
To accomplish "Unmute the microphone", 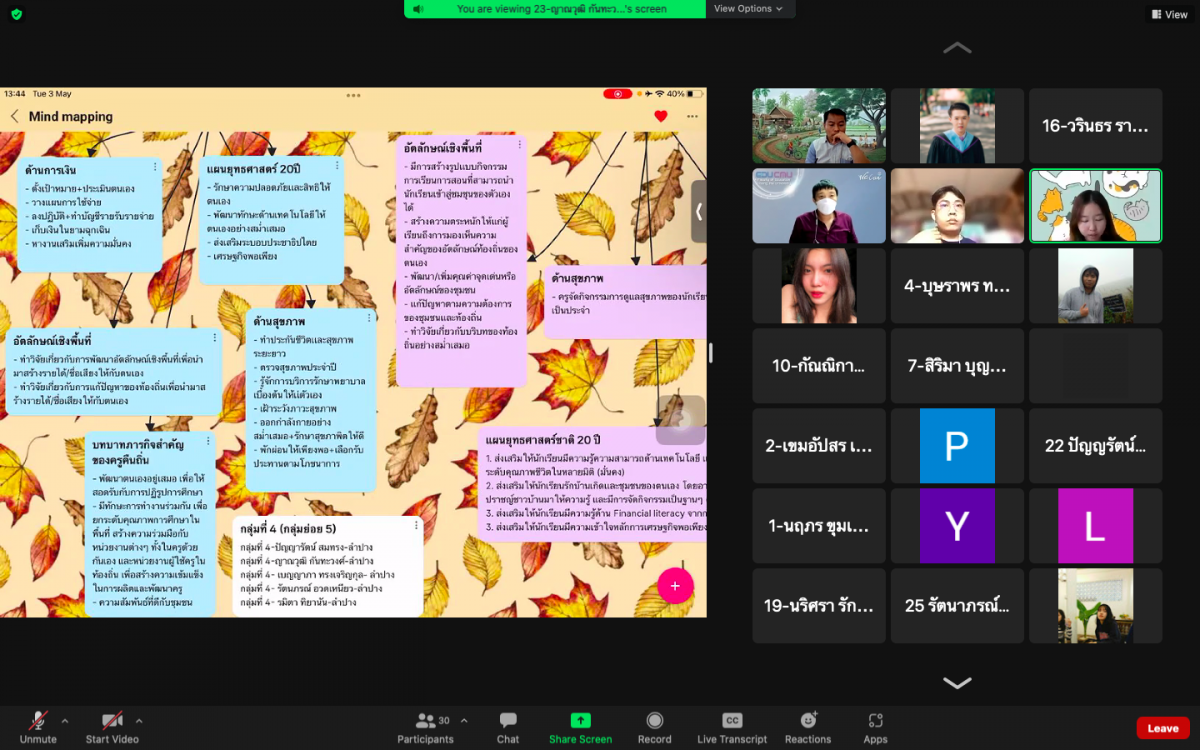I will (x=38, y=727).
